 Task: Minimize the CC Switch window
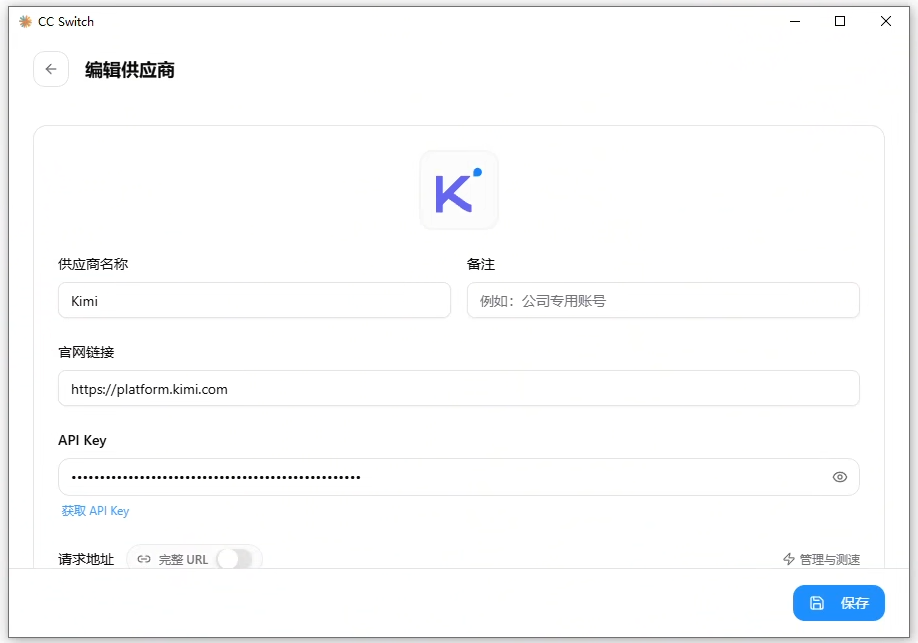coord(794,22)
